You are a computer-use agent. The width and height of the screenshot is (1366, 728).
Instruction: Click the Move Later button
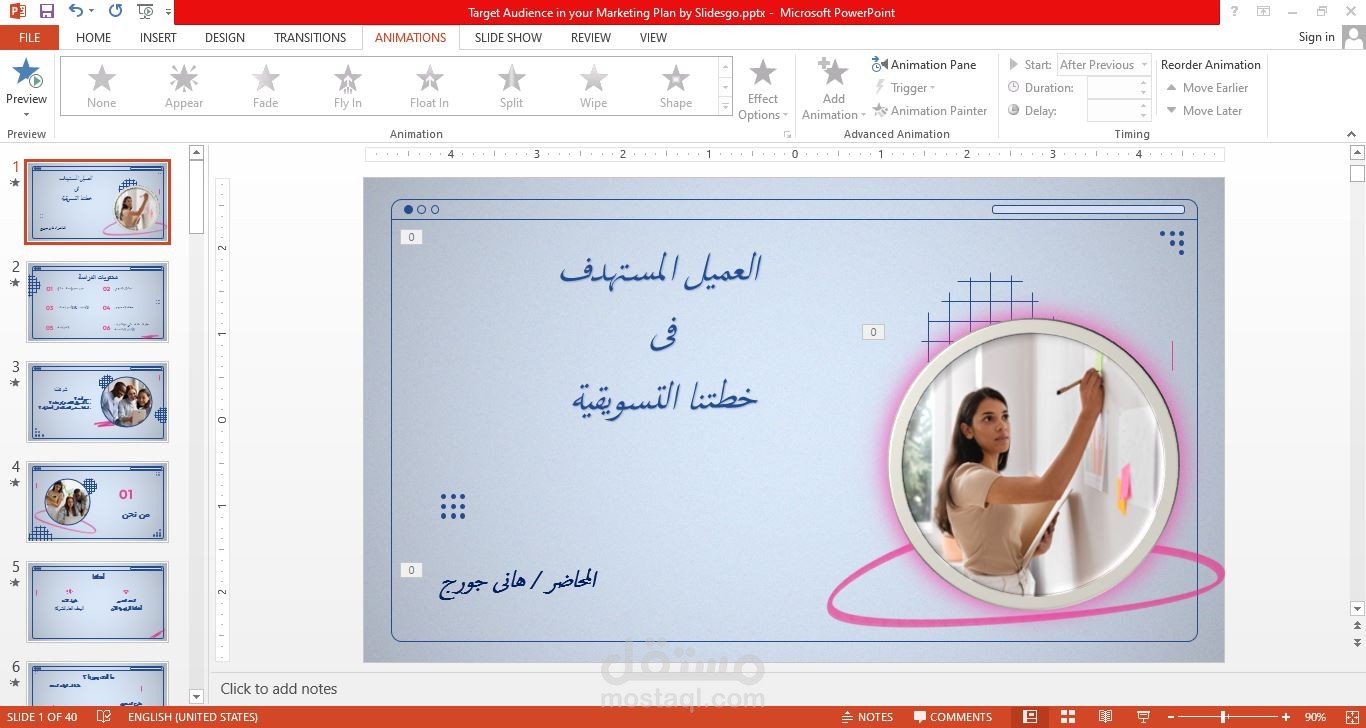pyautogui.click(x=1204, y=111)
